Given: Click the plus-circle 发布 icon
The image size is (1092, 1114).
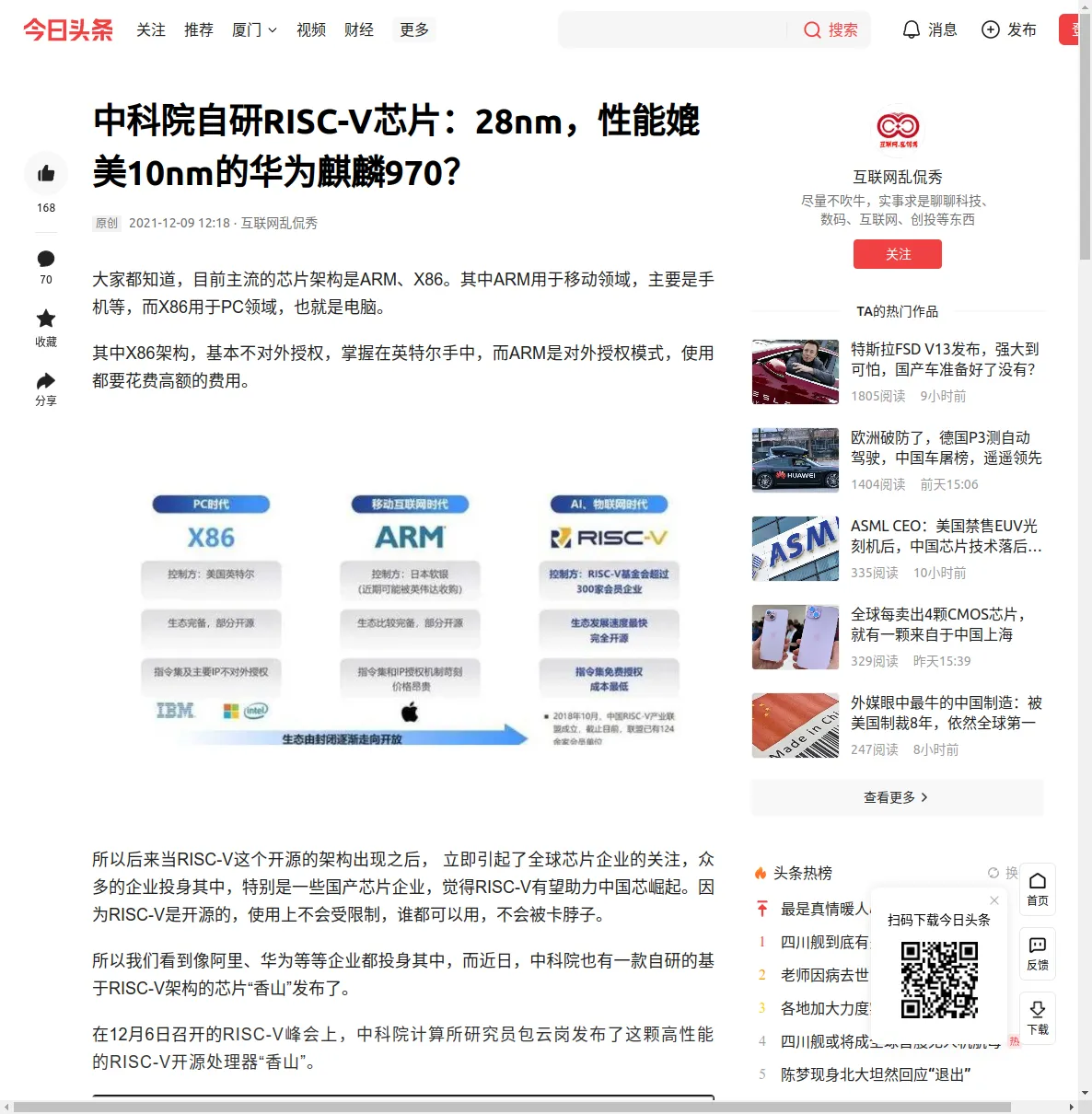Looking at the screenshot, I should coord(991,29).
